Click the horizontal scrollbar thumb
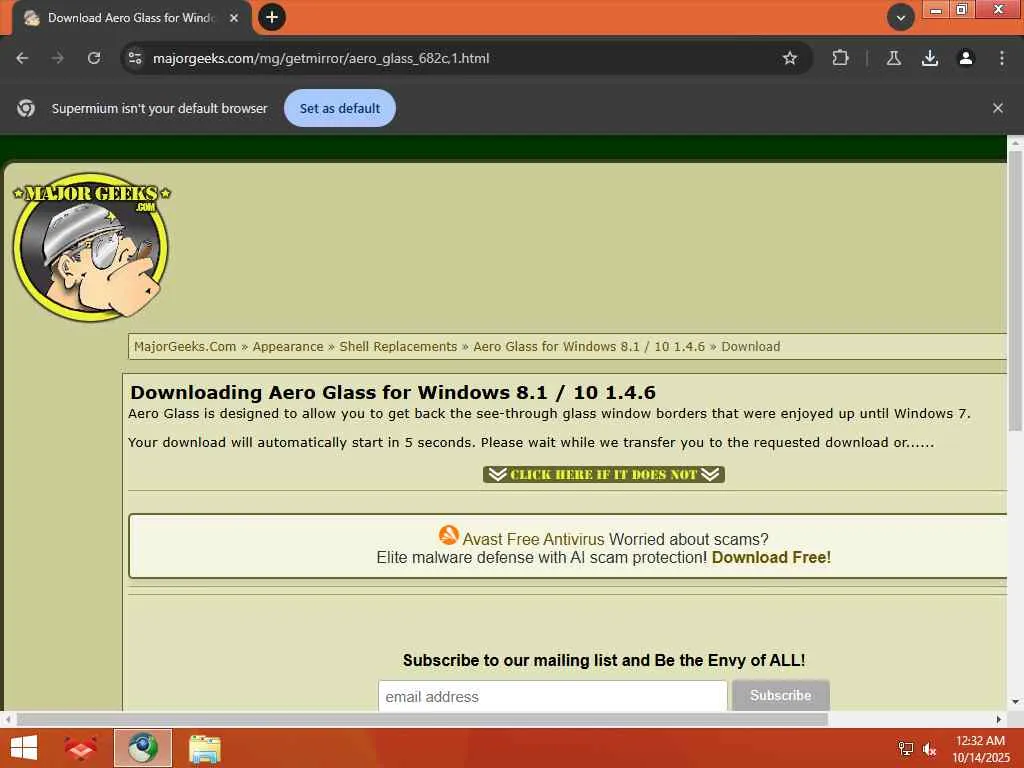This screenshot has width=1024, height=768. click(422, 719)
